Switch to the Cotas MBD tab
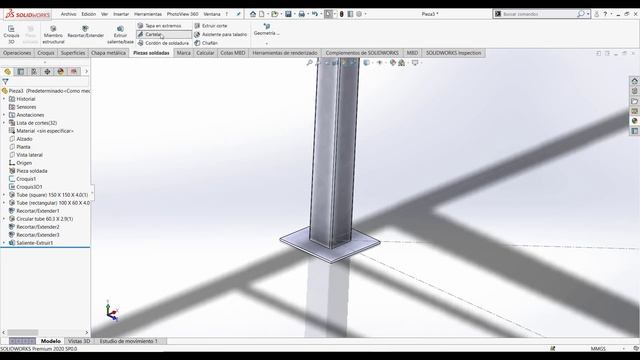This screenshot has width=640, height=360. (x=233, y=53)
